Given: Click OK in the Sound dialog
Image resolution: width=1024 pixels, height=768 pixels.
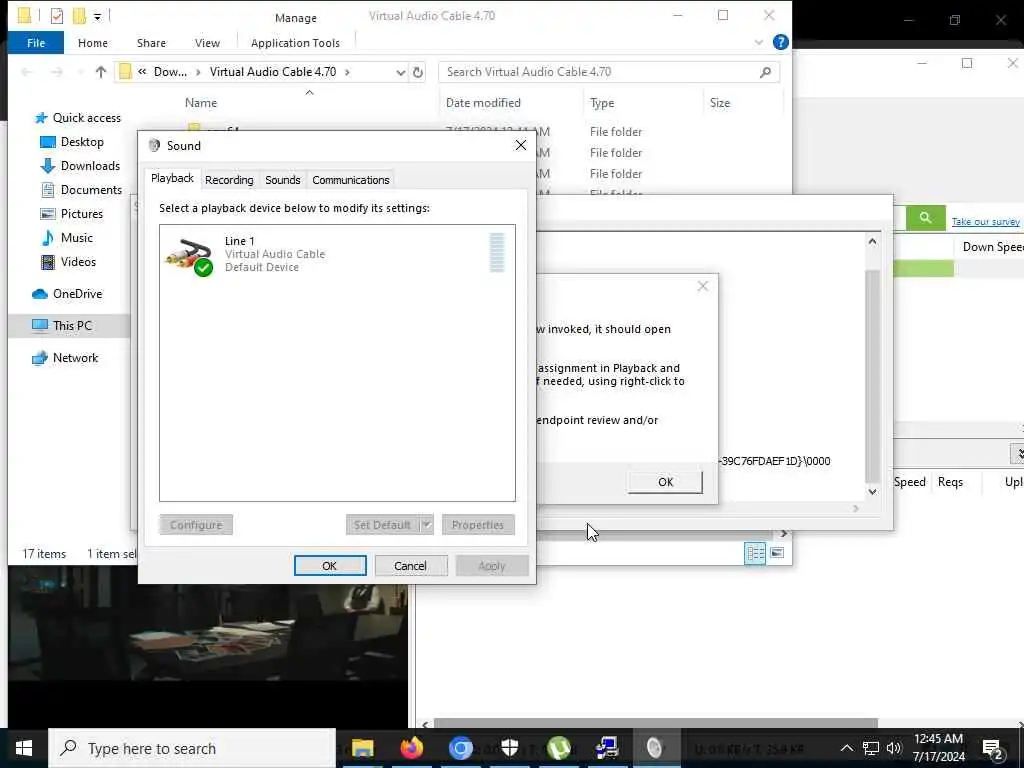Looking at the screenshot, I should click(330, 566).
